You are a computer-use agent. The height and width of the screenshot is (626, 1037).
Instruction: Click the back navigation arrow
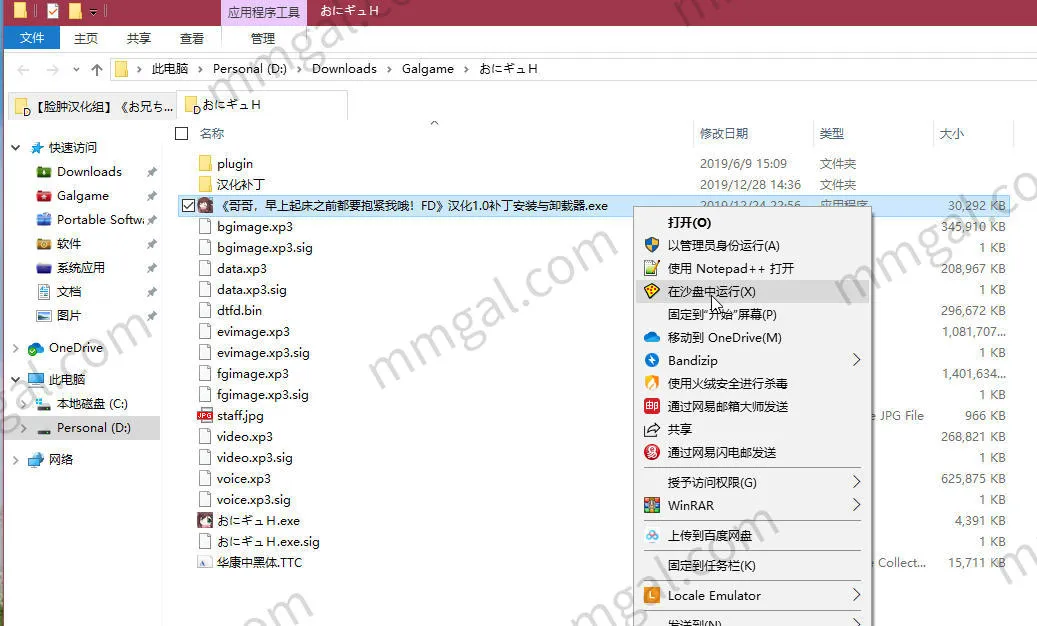point(22,70)
